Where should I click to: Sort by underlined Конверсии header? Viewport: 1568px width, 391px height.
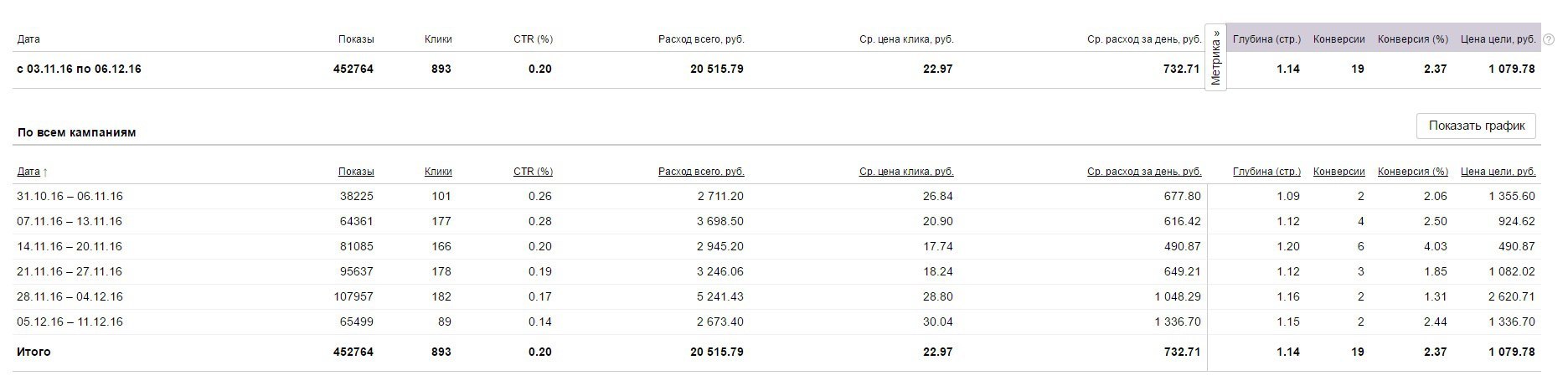point(1338,172)
